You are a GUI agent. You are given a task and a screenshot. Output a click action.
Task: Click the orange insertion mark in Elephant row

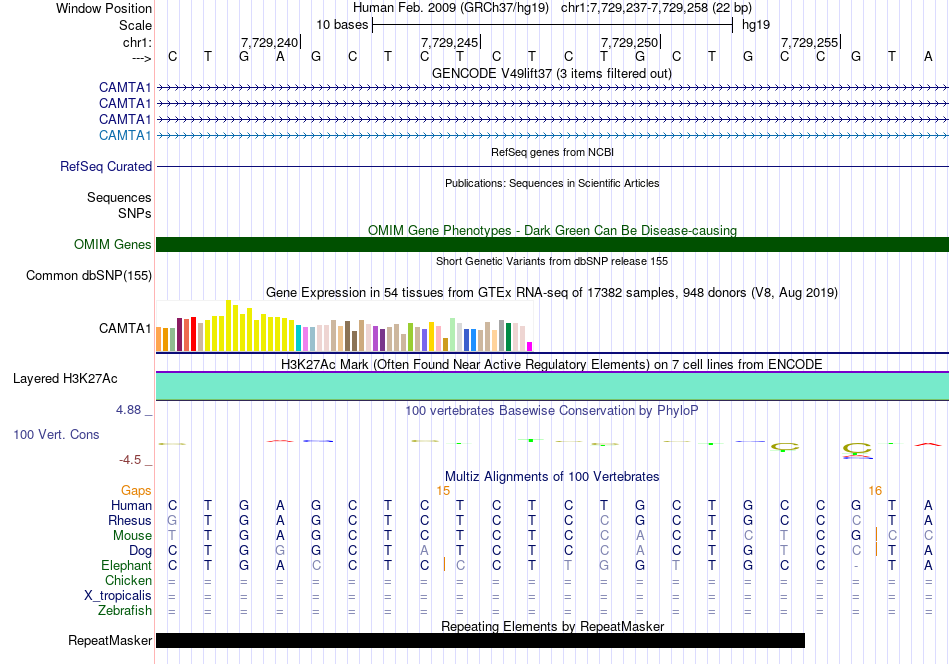444,564
